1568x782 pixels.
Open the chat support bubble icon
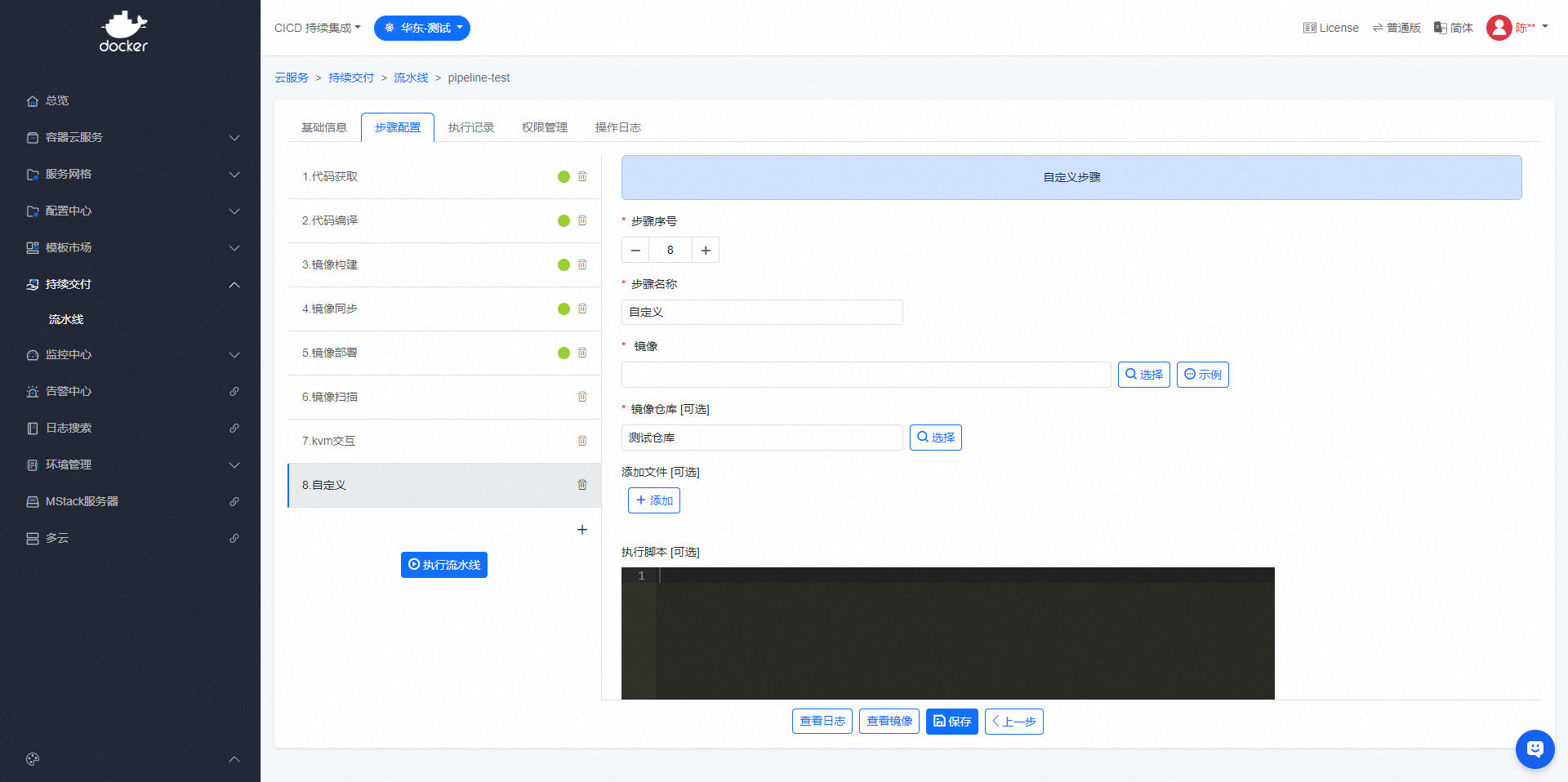pos(1535,749)
